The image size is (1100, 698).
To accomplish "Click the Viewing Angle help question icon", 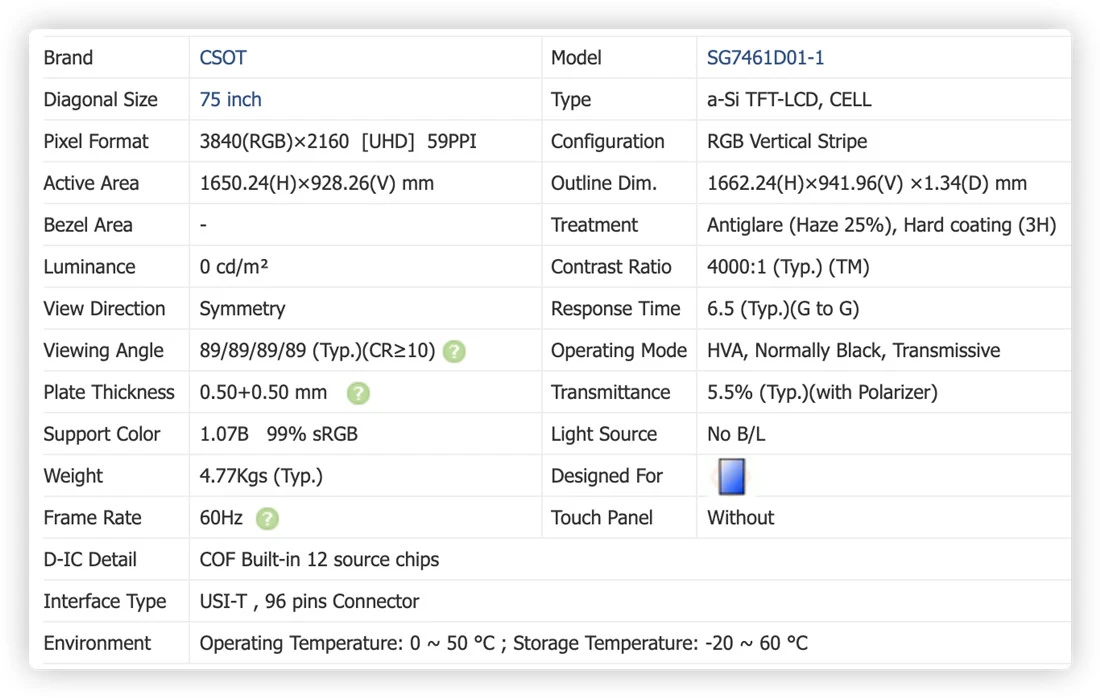I will [455, 351].
